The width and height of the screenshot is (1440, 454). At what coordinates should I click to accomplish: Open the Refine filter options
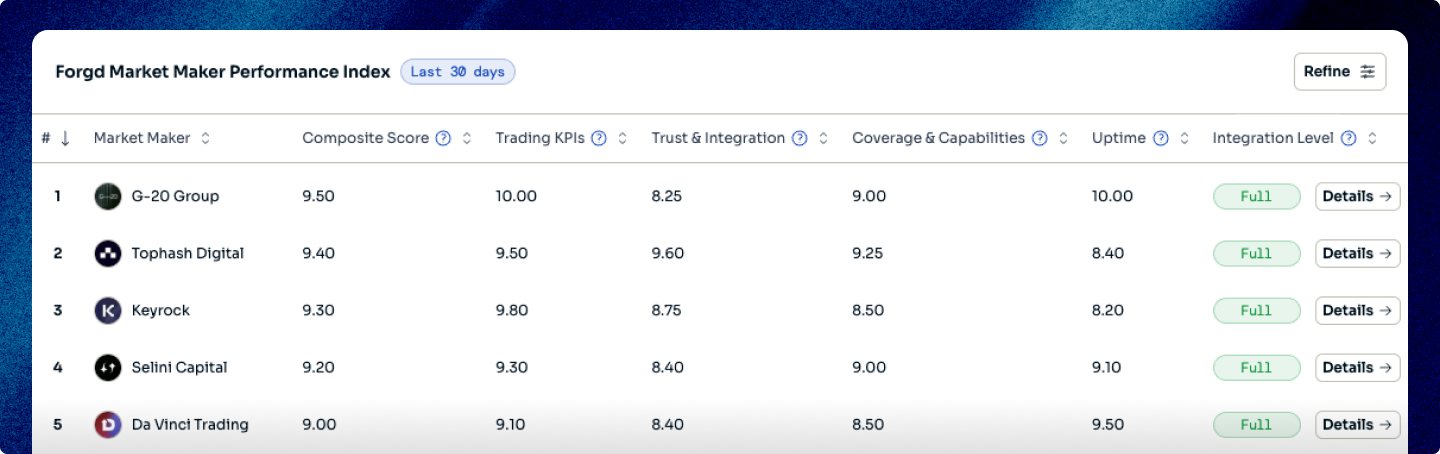(1340, 72)
